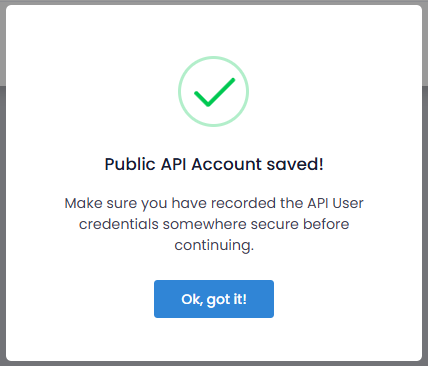Click the word credentials in the message
The image size is (428, 366).
119,224
